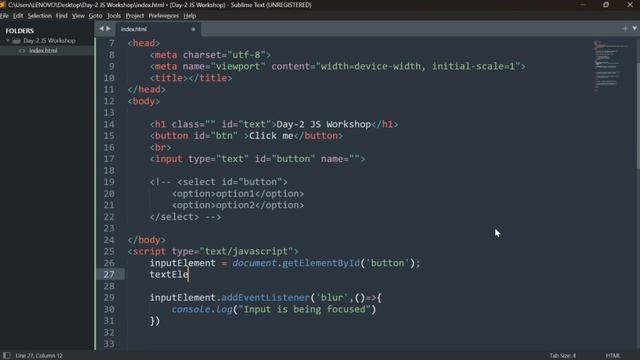This screenshot has height=360, width=640.
Task: Place cursor after textEle on line 27
Action: coord(189,274)
